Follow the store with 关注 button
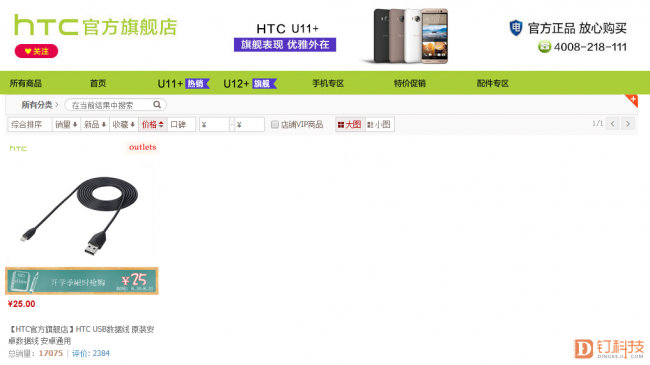The height and width of the screenshot is (365, 650). pos(36,51)
